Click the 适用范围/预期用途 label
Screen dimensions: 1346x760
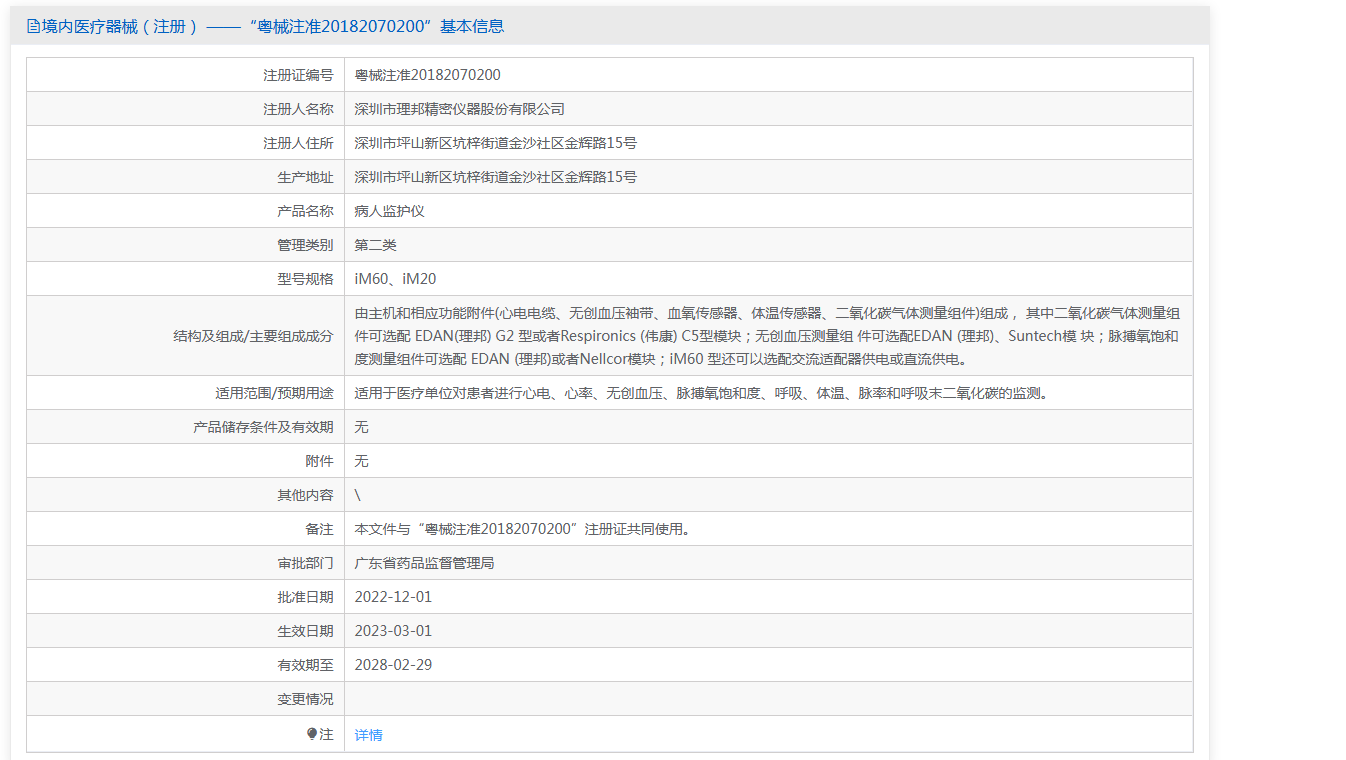274,393
